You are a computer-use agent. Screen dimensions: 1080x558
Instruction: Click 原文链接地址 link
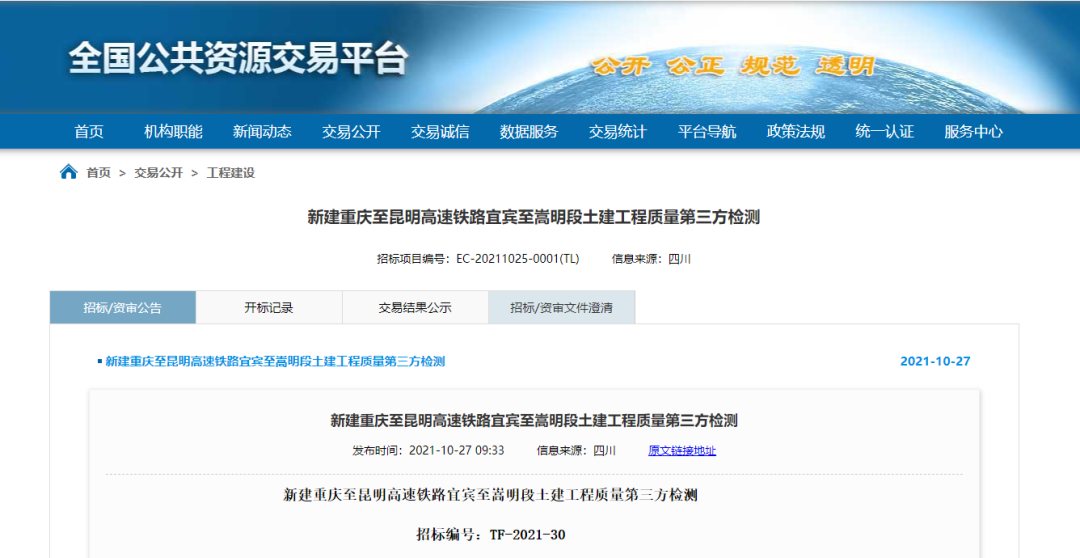pos(682,451)
